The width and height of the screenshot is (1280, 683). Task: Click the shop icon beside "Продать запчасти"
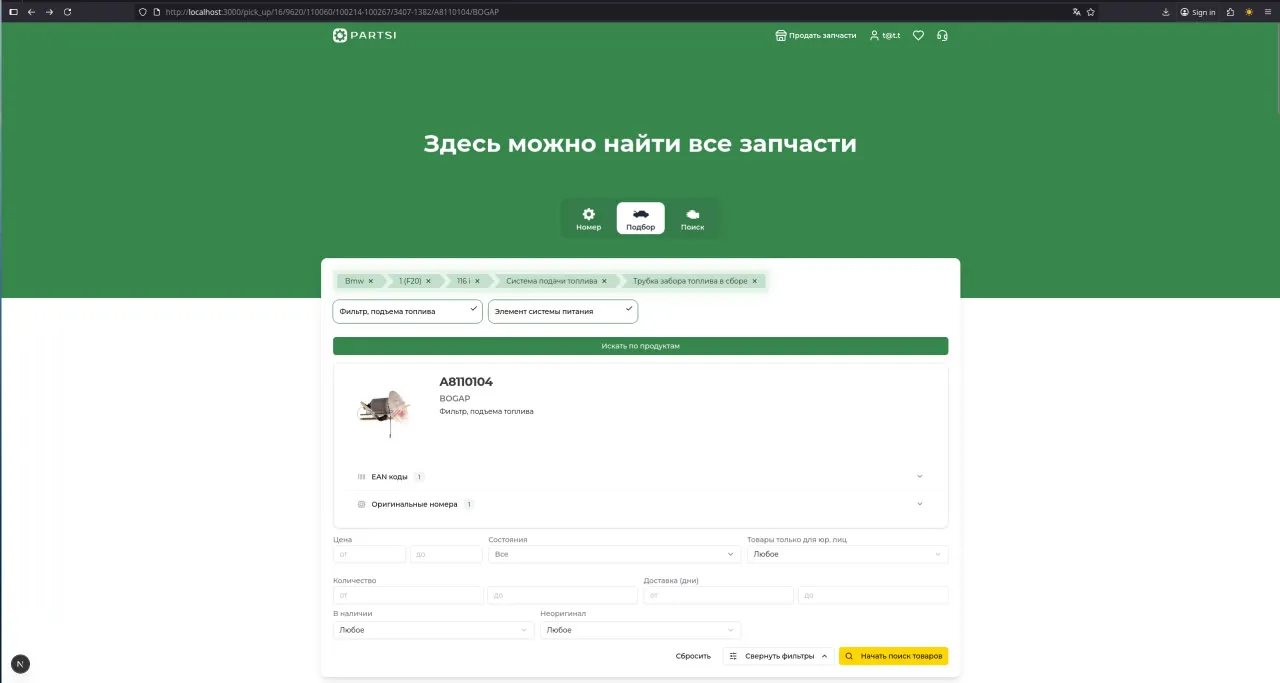click(780, 35)
